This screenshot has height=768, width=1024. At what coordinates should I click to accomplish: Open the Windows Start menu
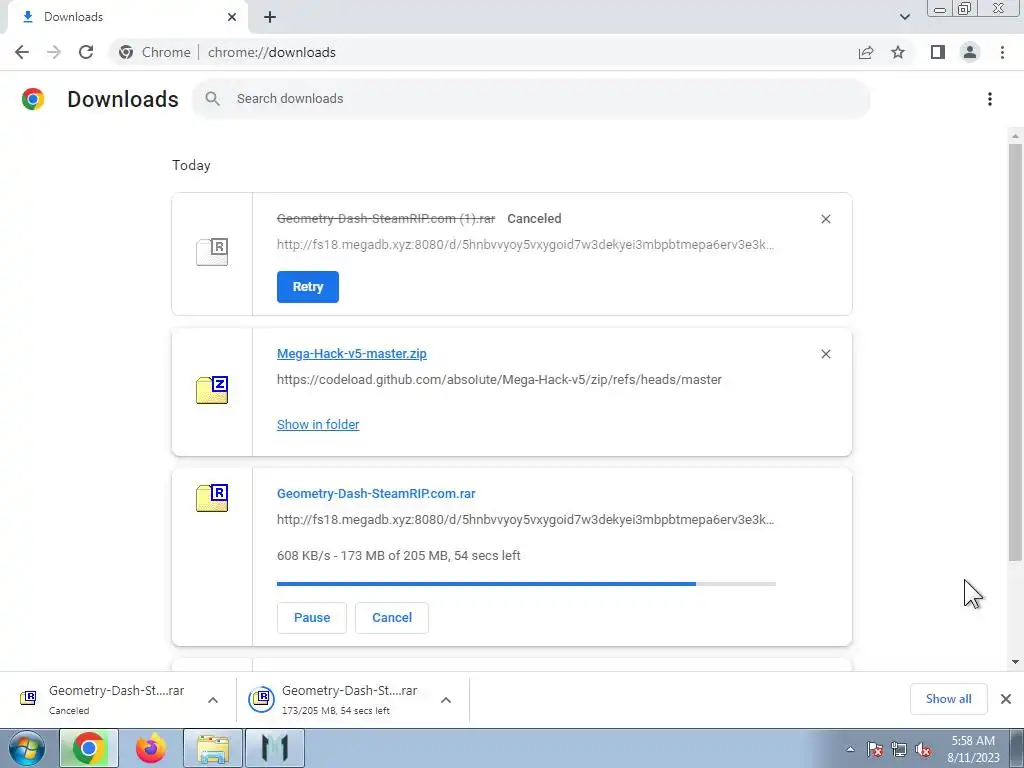[27, 748]
